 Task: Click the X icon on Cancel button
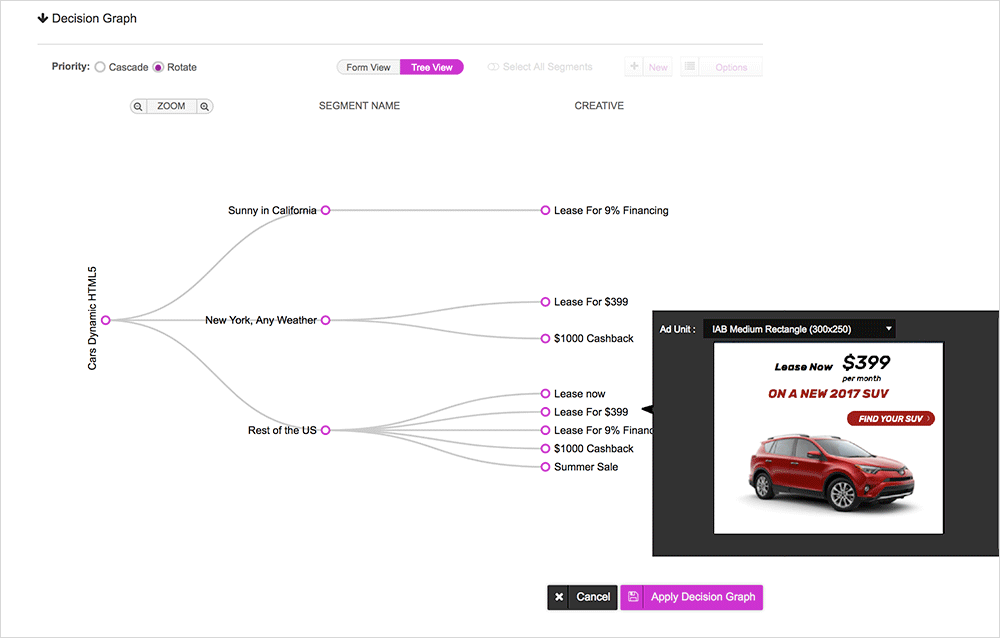click(559, 597)
